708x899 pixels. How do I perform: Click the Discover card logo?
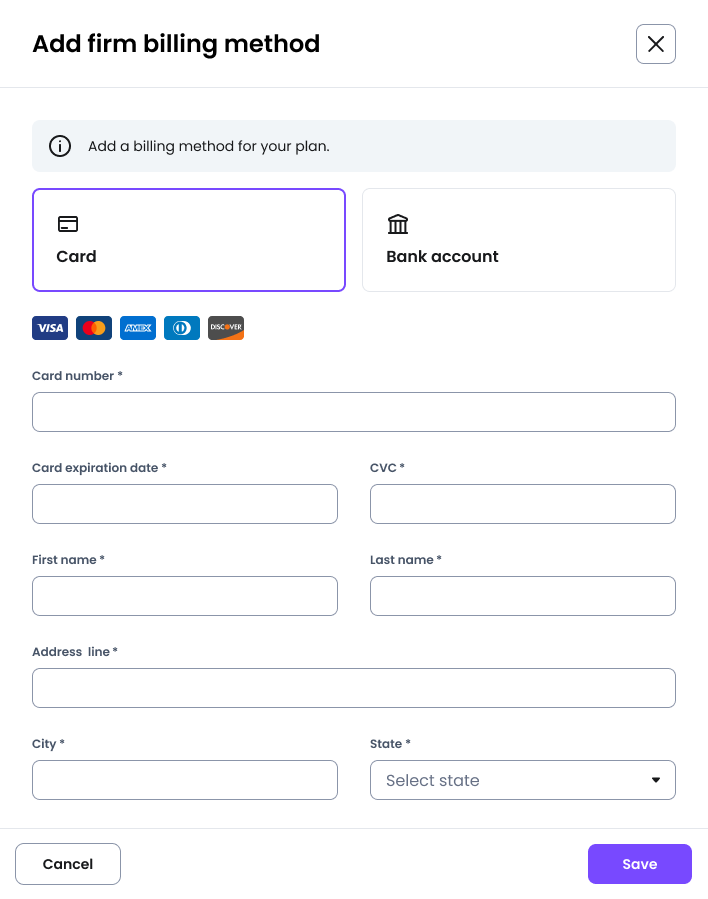tap(226, 328)
